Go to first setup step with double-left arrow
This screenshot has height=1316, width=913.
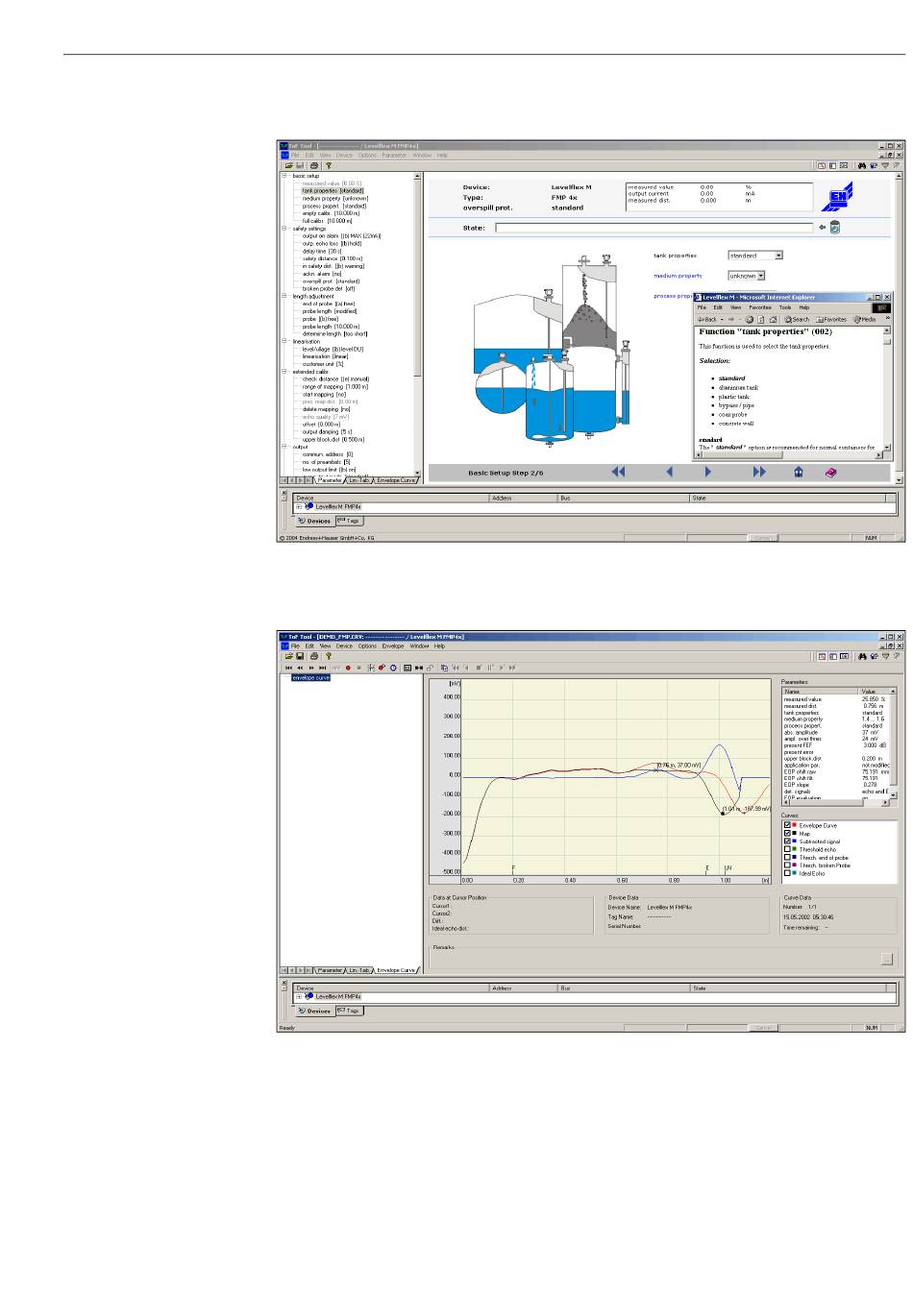(x=618, y=472)
